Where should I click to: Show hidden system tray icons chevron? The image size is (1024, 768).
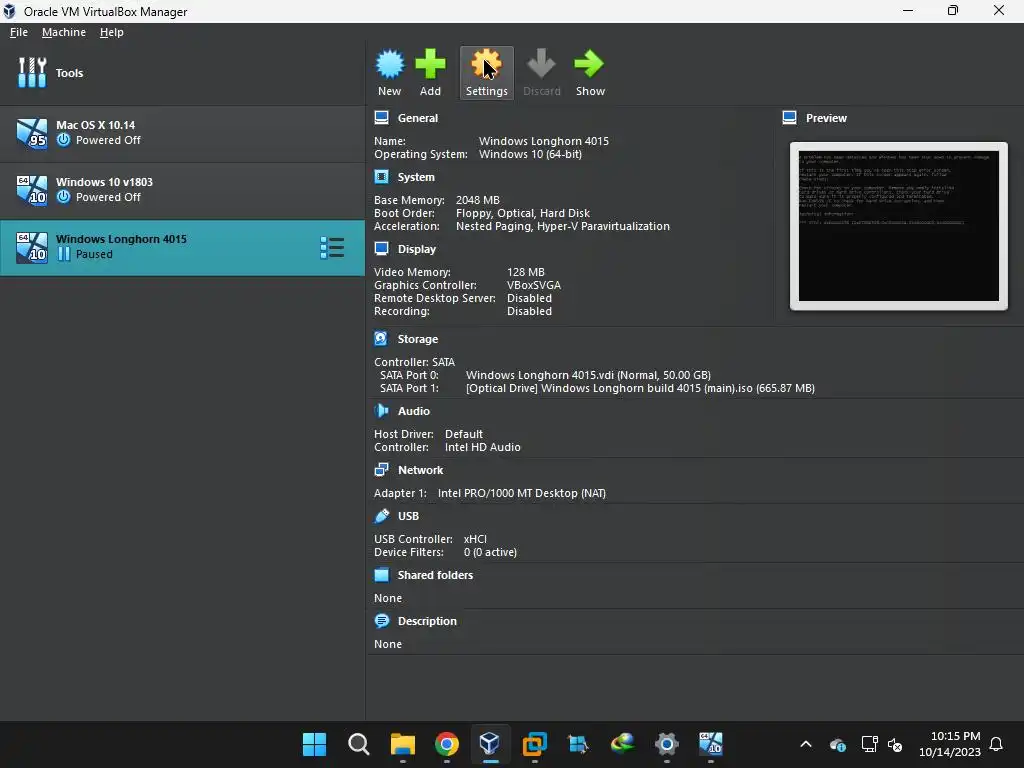(x=806, y=744)
